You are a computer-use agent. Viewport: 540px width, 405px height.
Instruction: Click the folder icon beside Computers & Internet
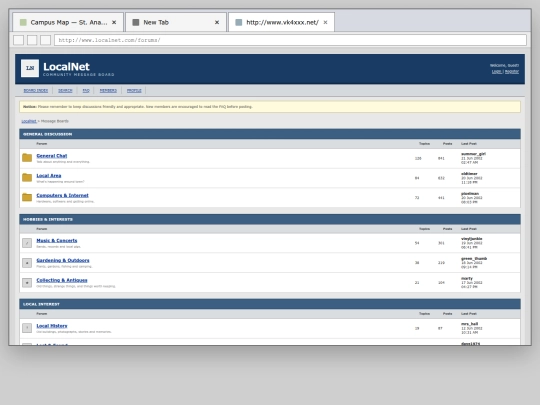tap(27, 197)
